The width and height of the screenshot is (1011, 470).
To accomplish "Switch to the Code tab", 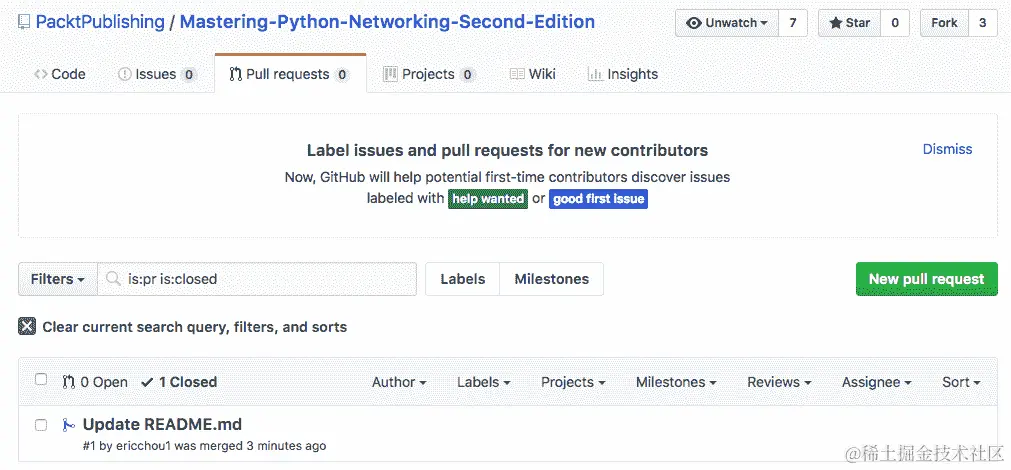I will [60, 74].
